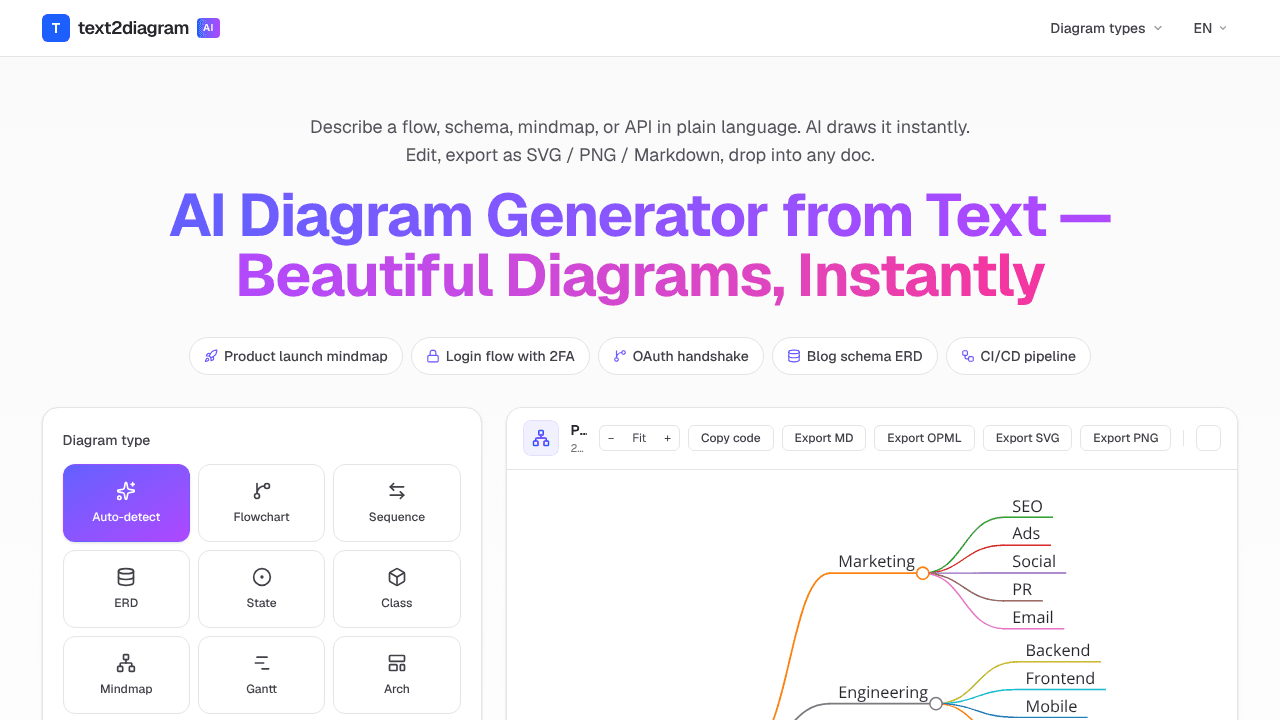Select the Mobile node in mindmap
This screenshot has width=1280, height=720.
click(x=1051, y=706)
